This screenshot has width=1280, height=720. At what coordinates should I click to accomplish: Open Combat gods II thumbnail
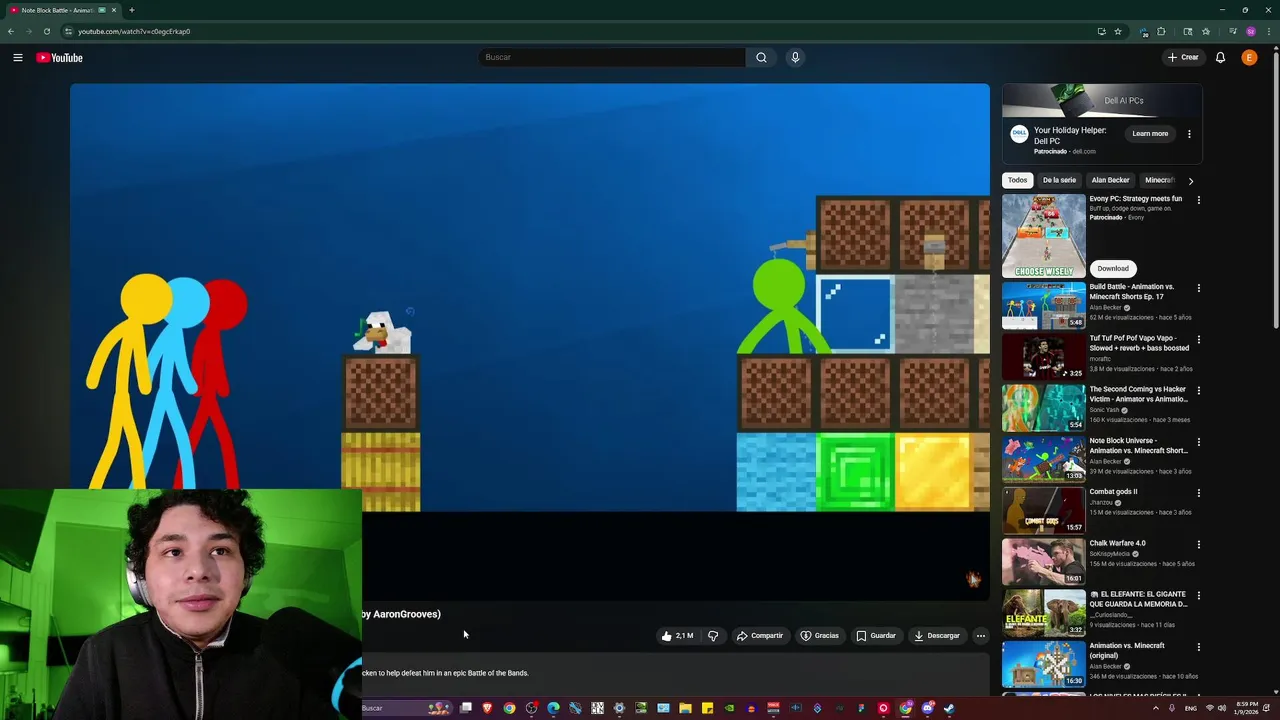(x=1043, y=510)
